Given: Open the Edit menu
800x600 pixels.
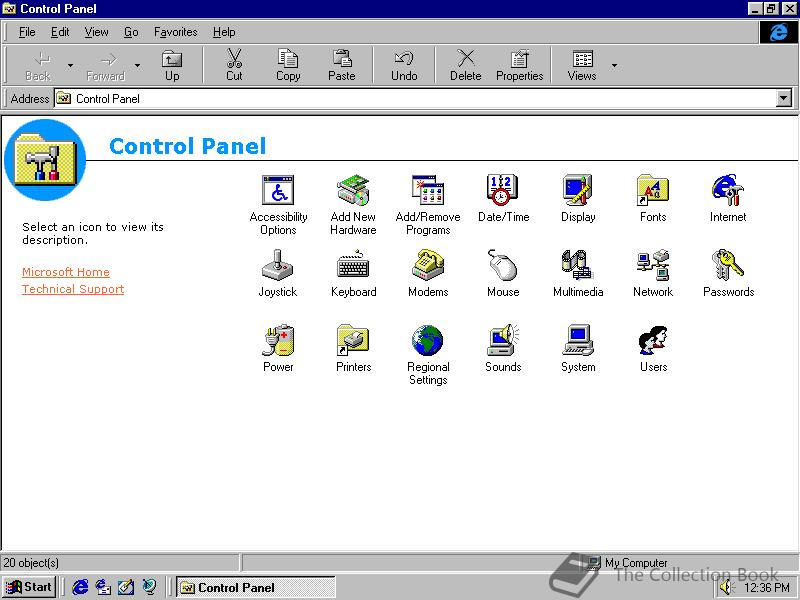Looking at the screenshot, I should 60,32.
